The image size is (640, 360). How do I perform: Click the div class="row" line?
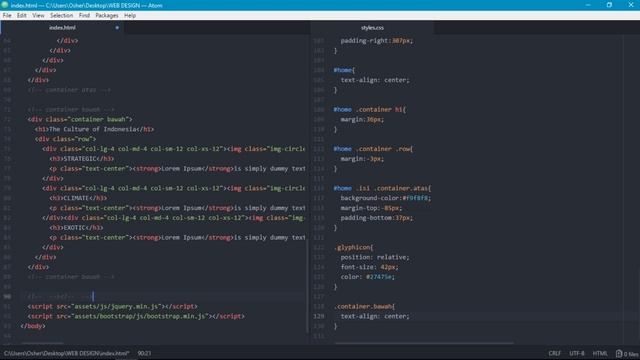tap(65, 139)
